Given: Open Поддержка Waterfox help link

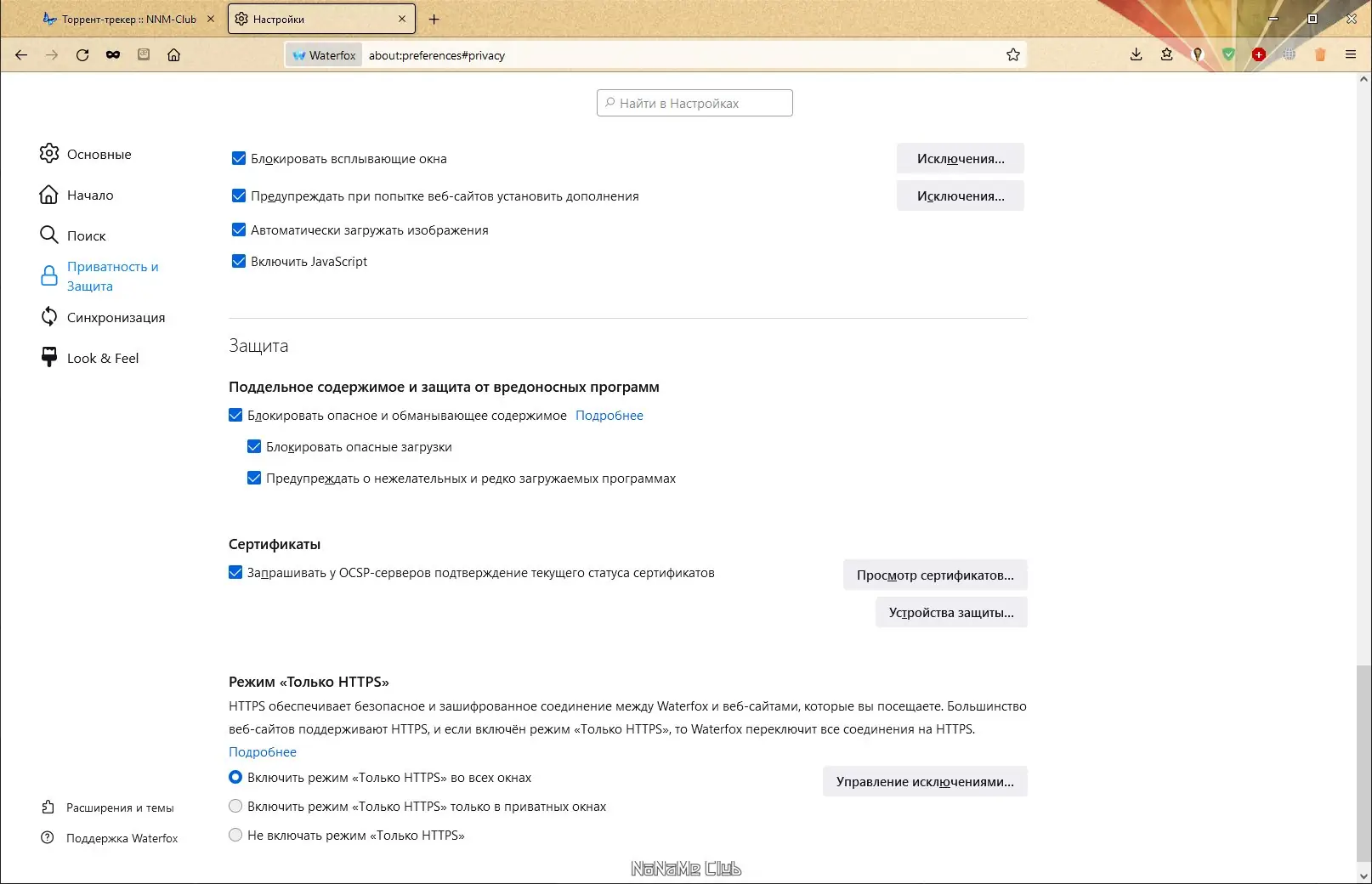Looking at the screenshot, I should (x=110, y=838).
